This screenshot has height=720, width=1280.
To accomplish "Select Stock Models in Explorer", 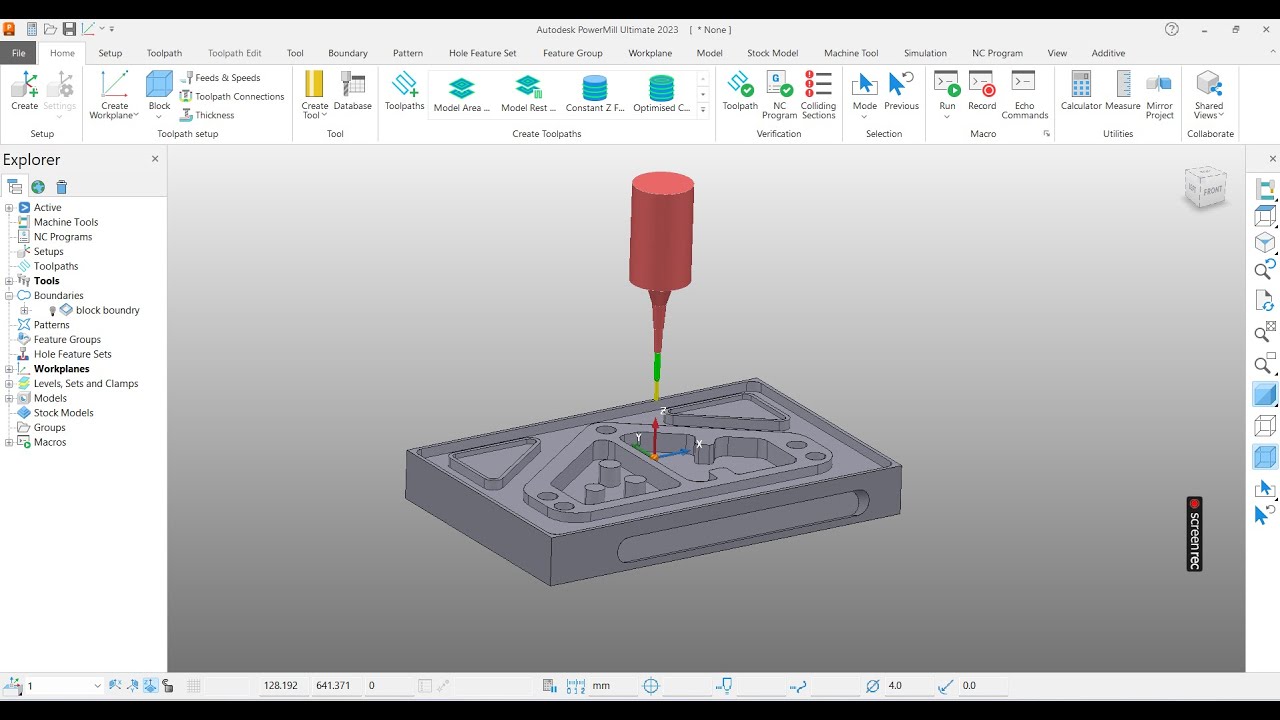I will tap(63, 413).
